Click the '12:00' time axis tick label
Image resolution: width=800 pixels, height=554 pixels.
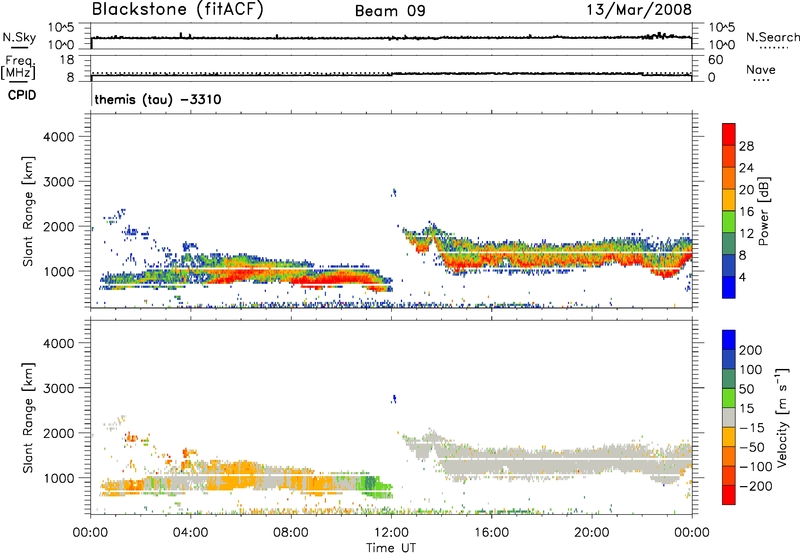(391, 533)
